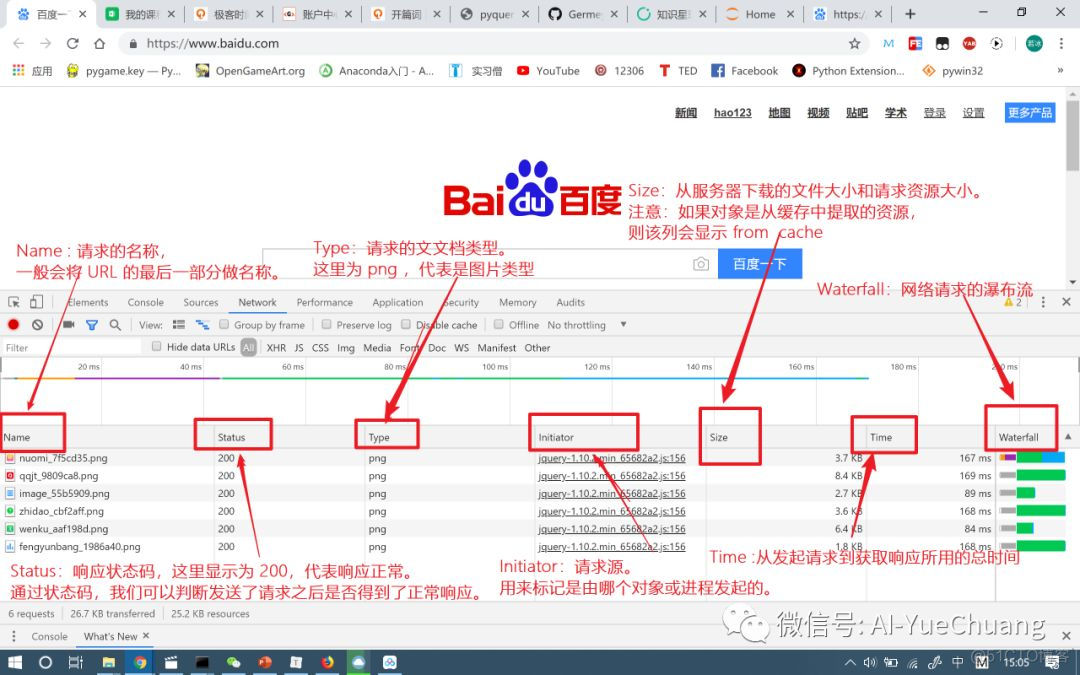
Task: Click the capture screenshots camera icon
Action: (68, 324)
